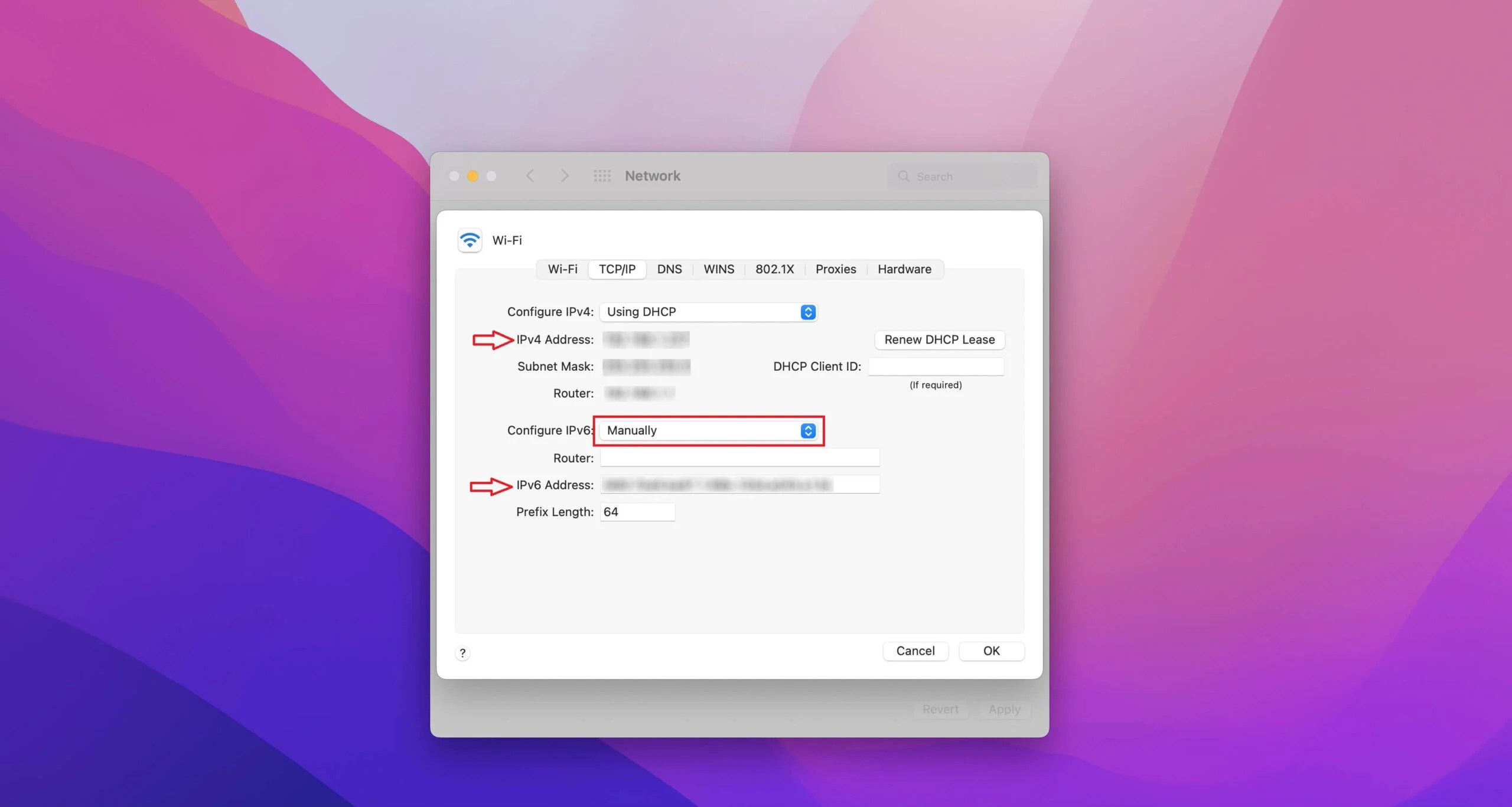Switch to the DNS tab

tap(669, 269)
